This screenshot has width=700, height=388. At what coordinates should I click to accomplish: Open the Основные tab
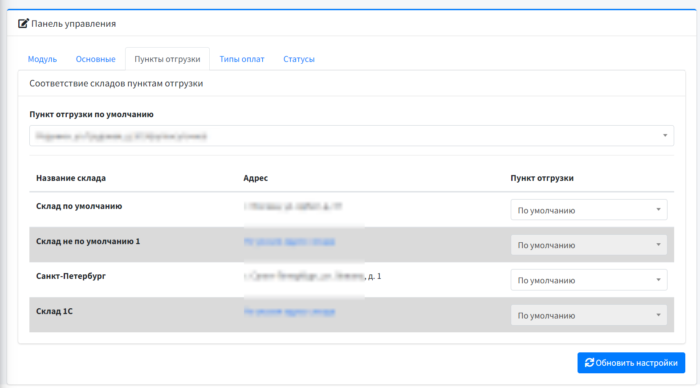[x=96, y=59]
